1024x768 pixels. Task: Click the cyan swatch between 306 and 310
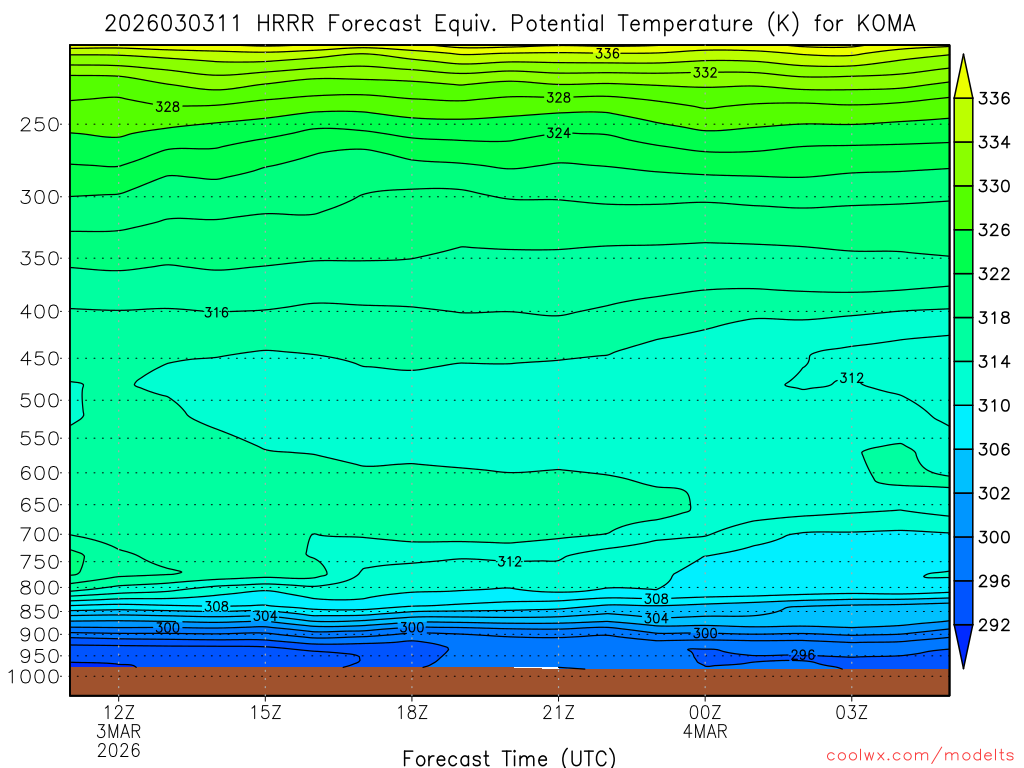click(963, 428)
